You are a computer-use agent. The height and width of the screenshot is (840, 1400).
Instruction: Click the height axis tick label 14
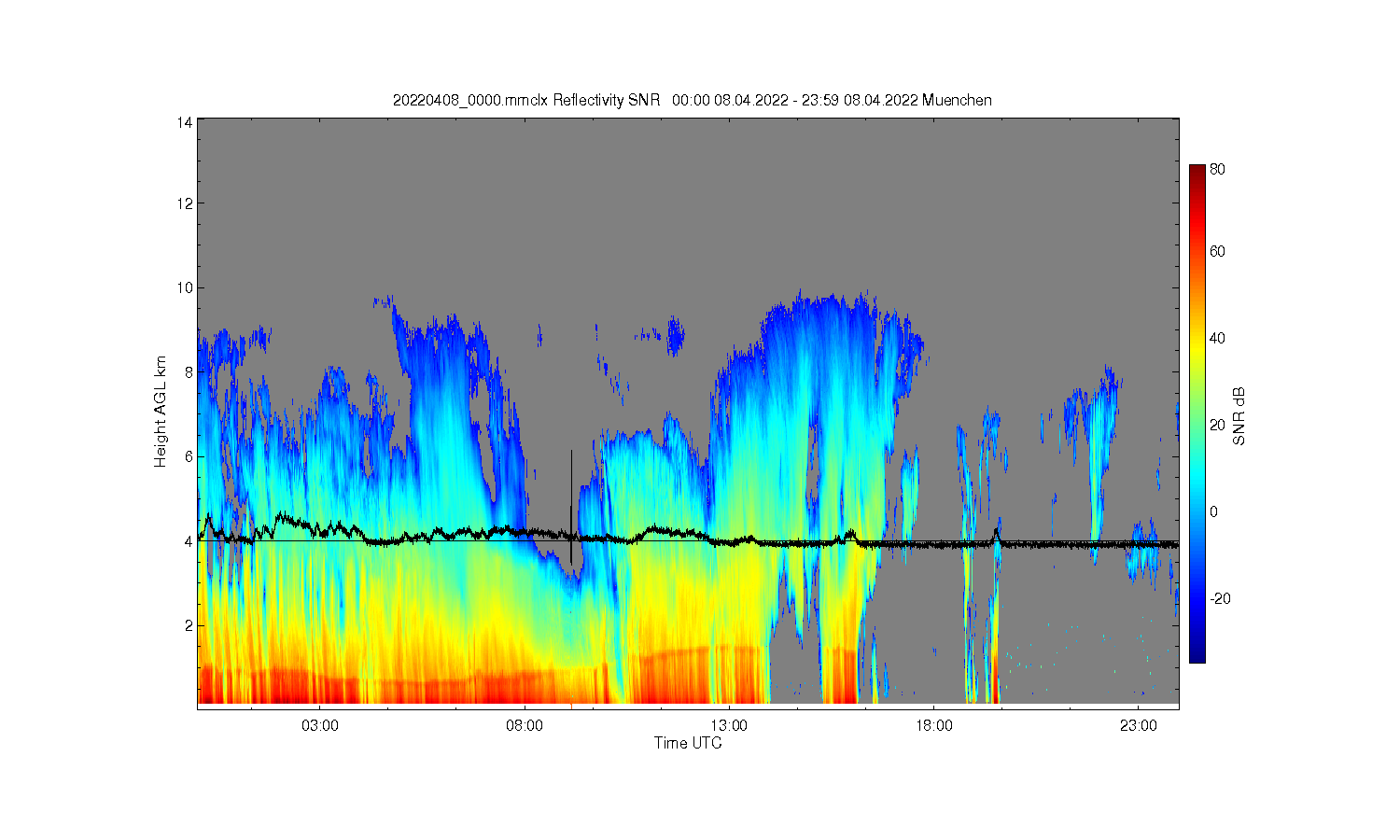tap(185, 122)
